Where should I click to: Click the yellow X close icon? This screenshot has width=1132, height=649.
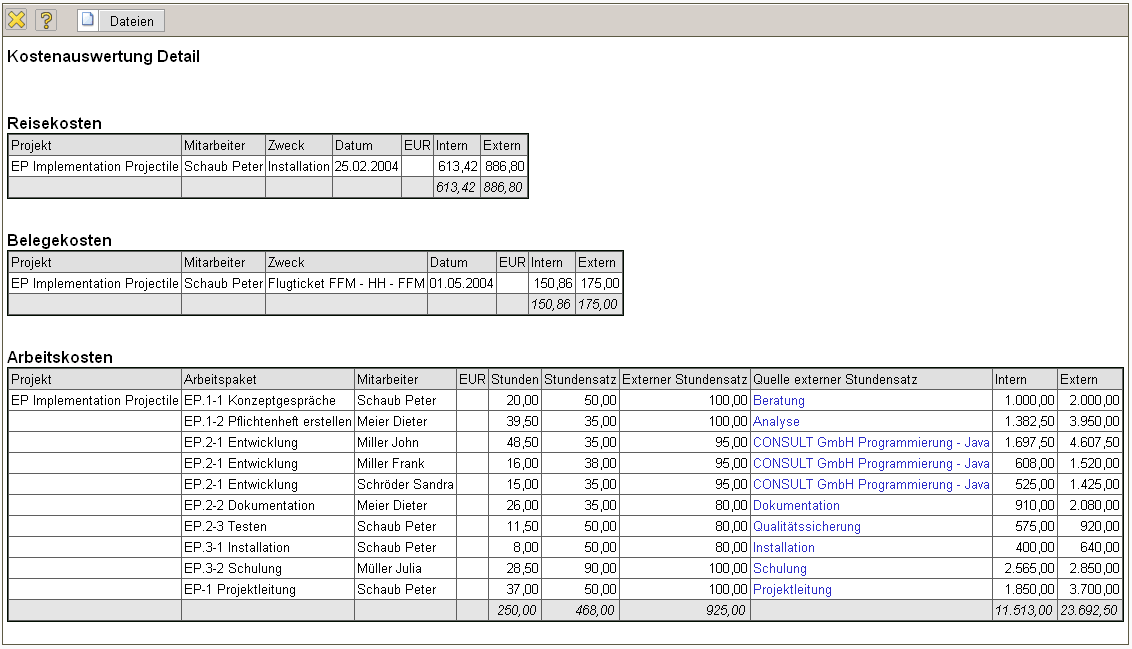(x=17, y=20)
